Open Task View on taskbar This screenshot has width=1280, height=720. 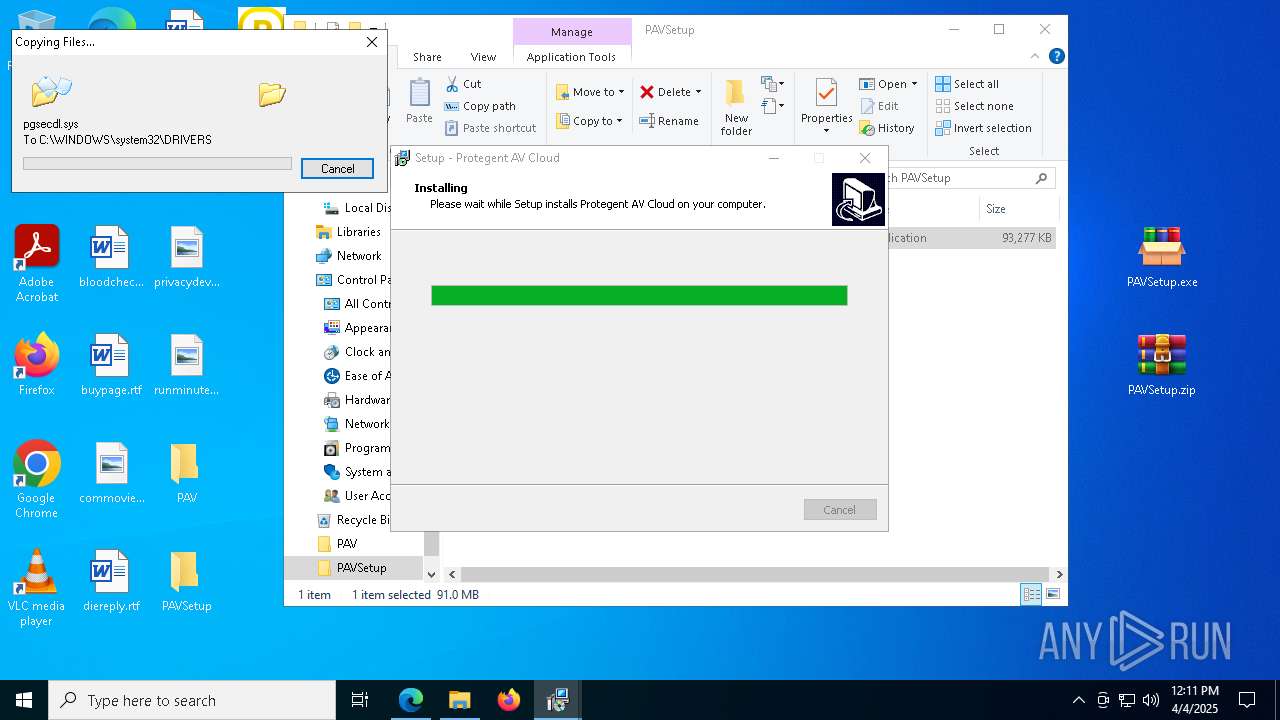pos(360,700)
